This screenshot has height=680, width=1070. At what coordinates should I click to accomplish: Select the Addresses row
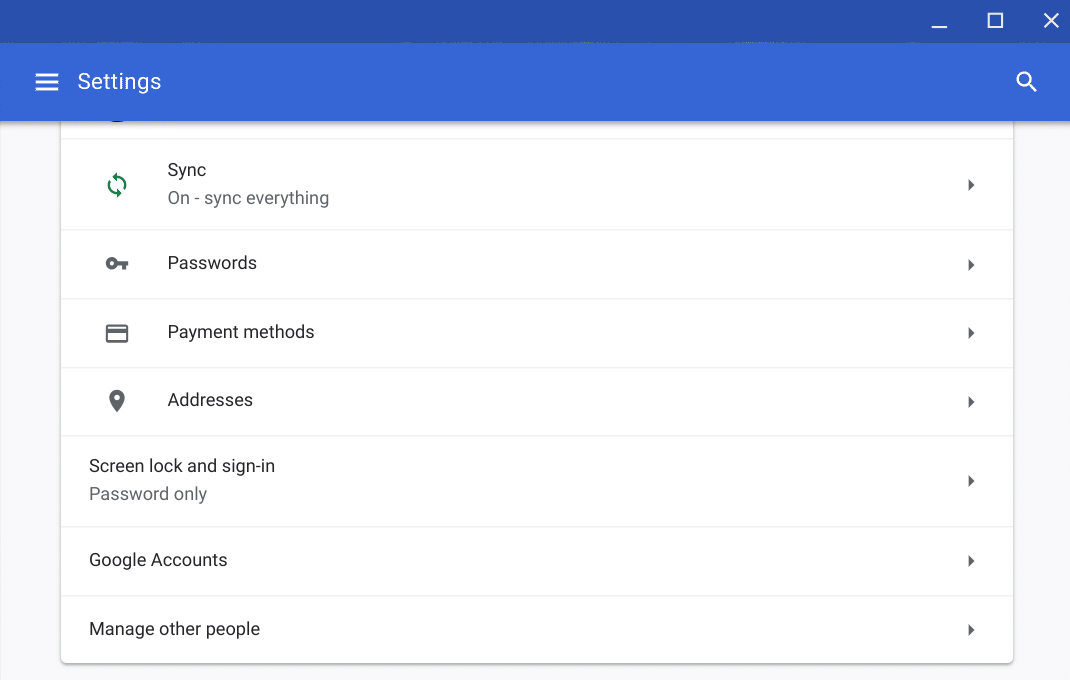(537, 401)
